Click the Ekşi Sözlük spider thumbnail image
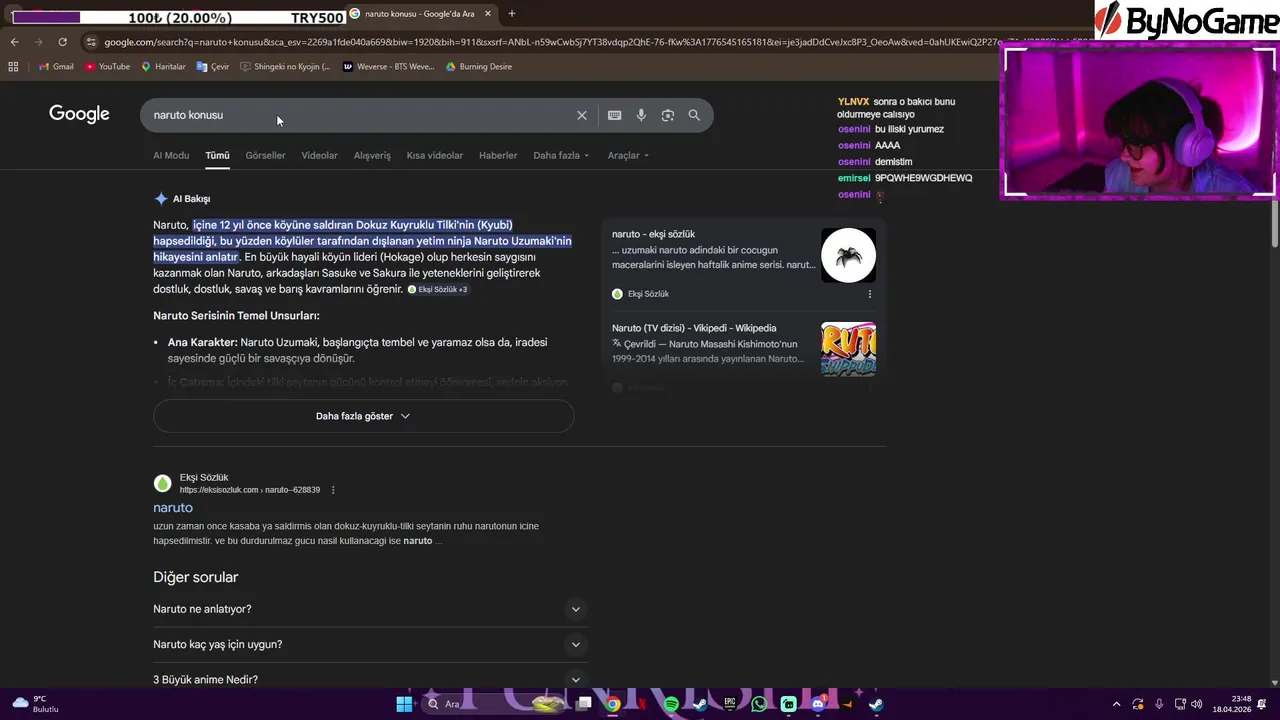The width and height of the screenshot is (1280, 720). [848, 256]
